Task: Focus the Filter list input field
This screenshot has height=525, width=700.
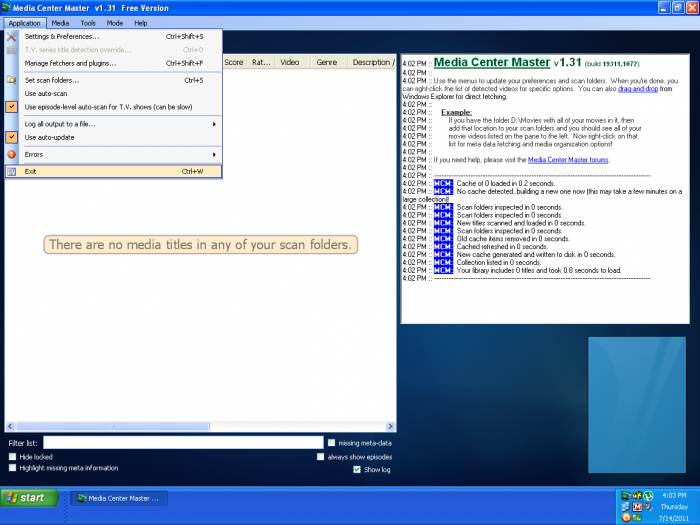Action: point(183,443)
